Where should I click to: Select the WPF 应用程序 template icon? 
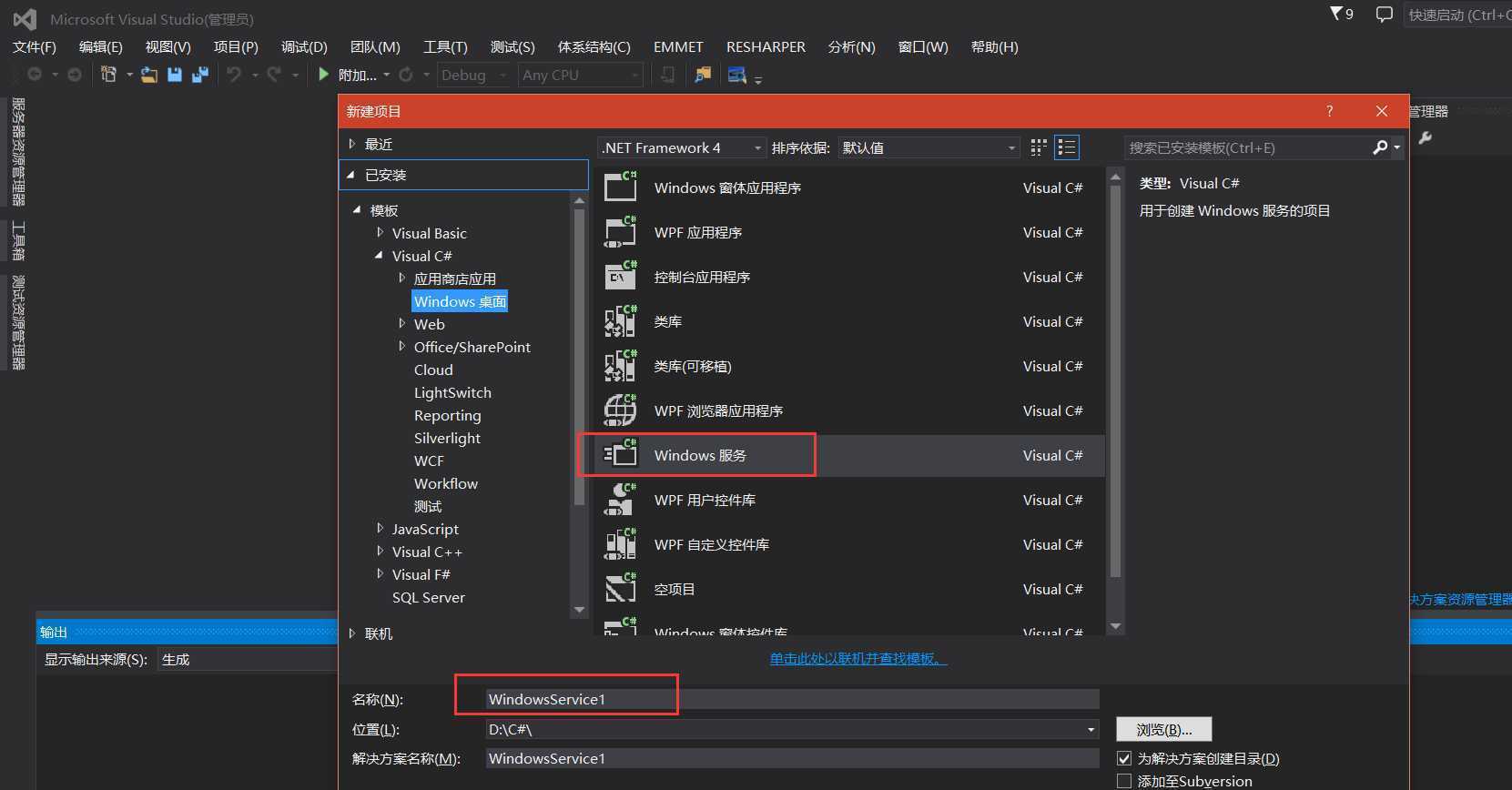tap(621, 232)
